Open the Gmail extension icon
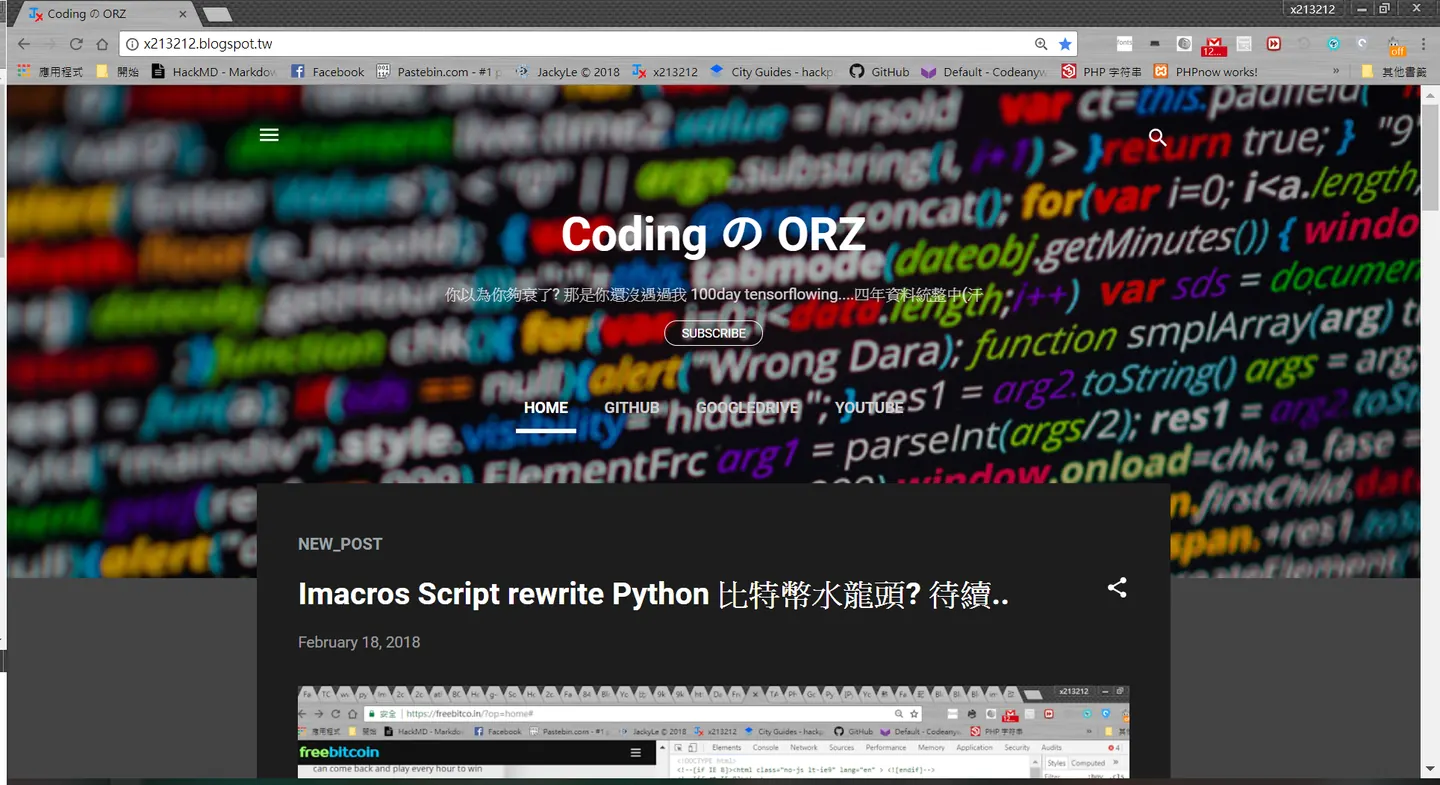Viewport: 1440px width, 785px height. (1213, 44)
